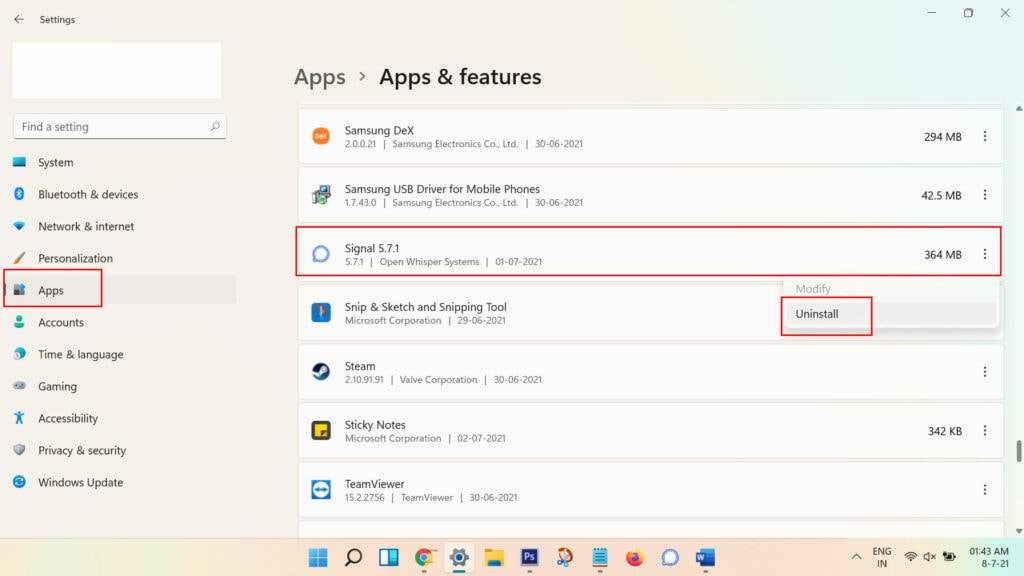Go back using the Settings back arrow

(x=18, y=20)
